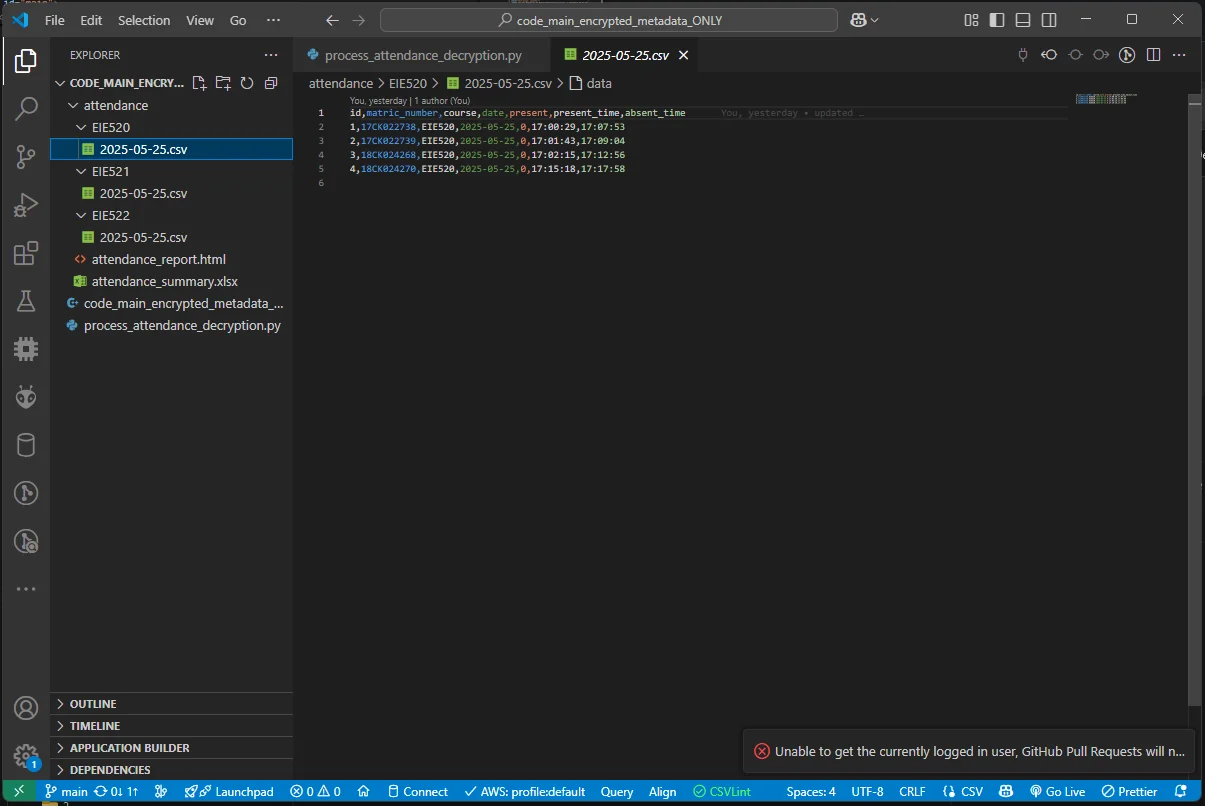This screenshot has width=1205, height=806.
Task: Open Source Control view
Action: click(x=26, y=157)
